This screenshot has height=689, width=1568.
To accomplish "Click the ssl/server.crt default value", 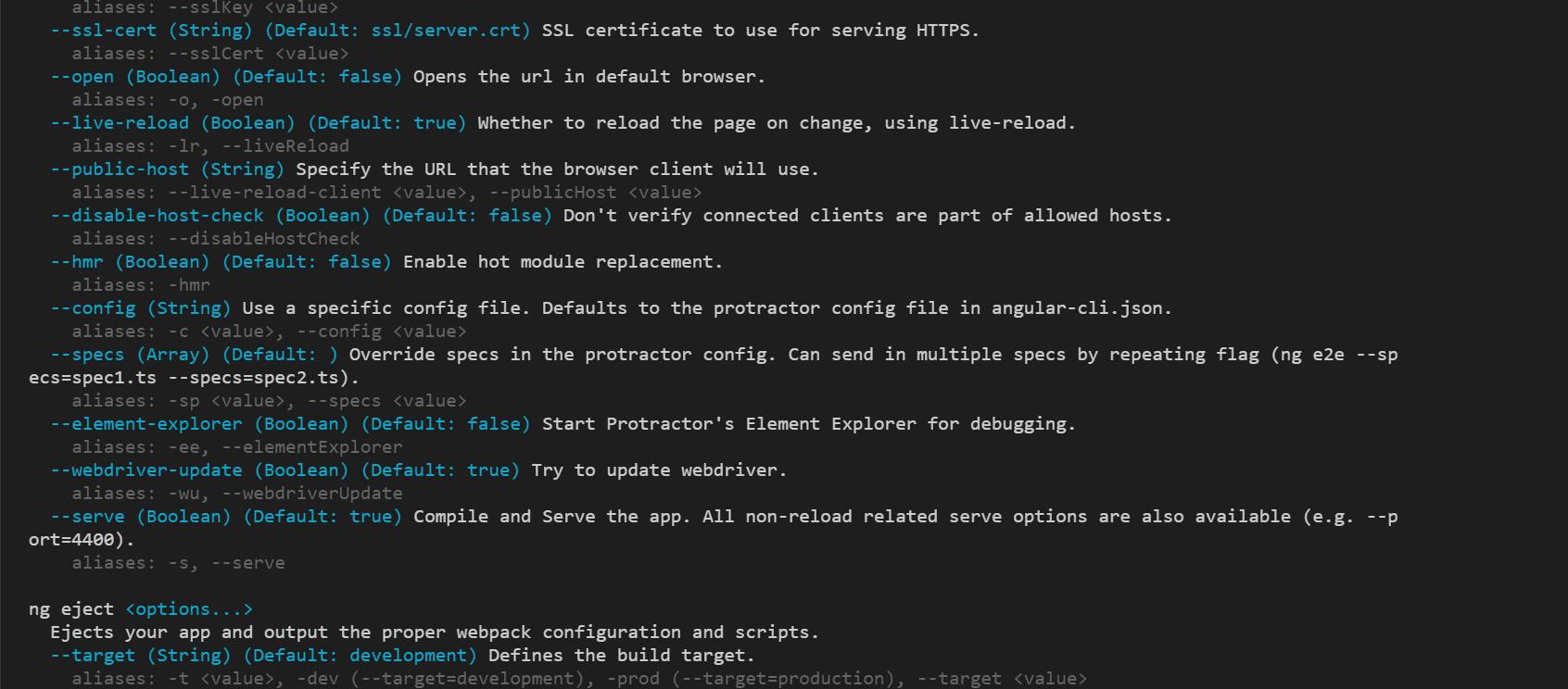I will coord(446,31).
